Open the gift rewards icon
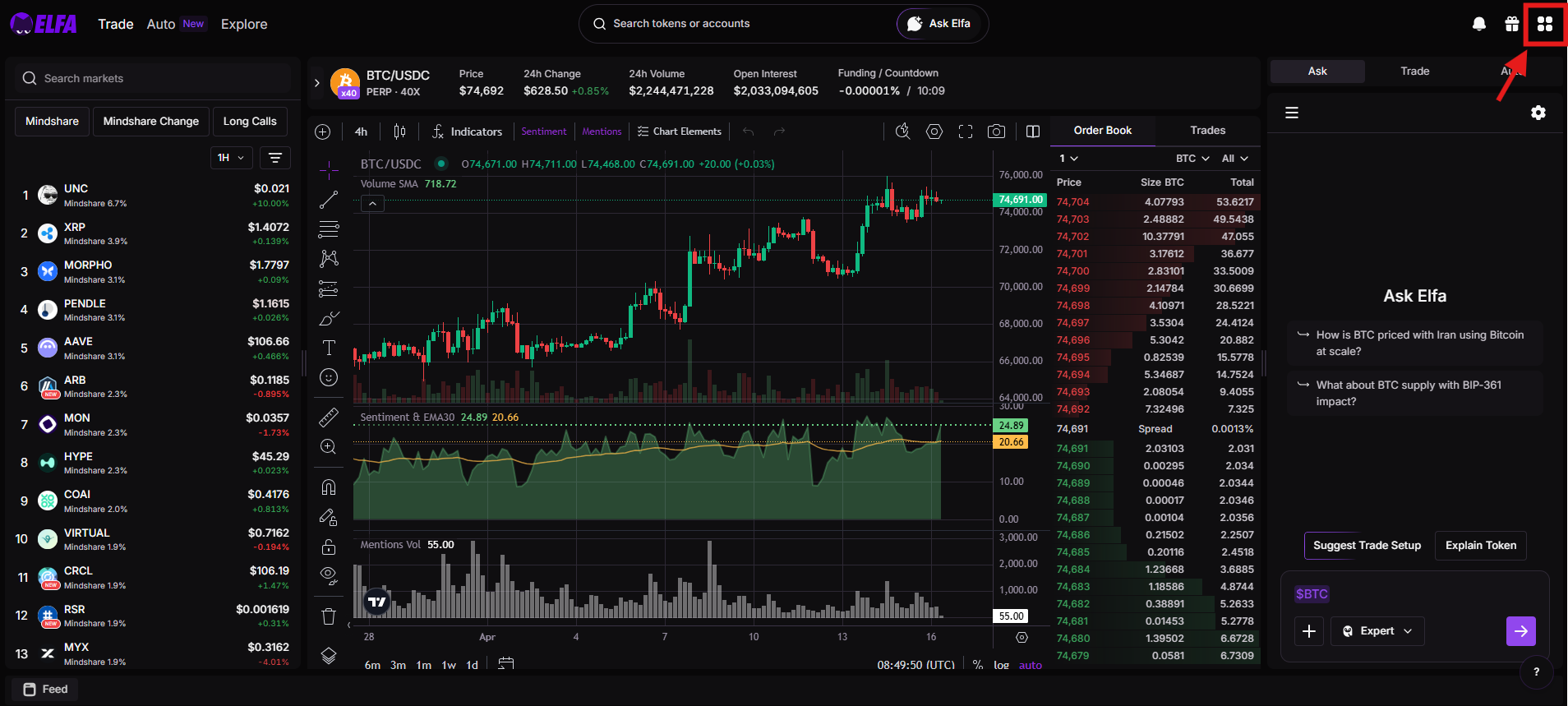The height and width of the screenshot is (706, 1568). 1512,24
